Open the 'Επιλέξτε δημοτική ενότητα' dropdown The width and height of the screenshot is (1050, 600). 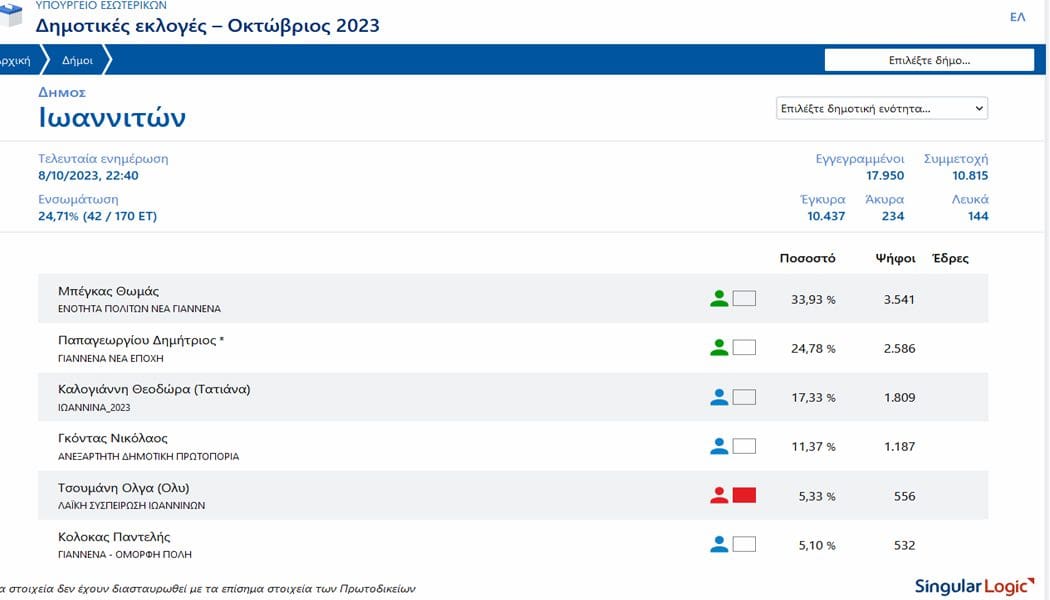pyautogui.click(x=881, y=108)
